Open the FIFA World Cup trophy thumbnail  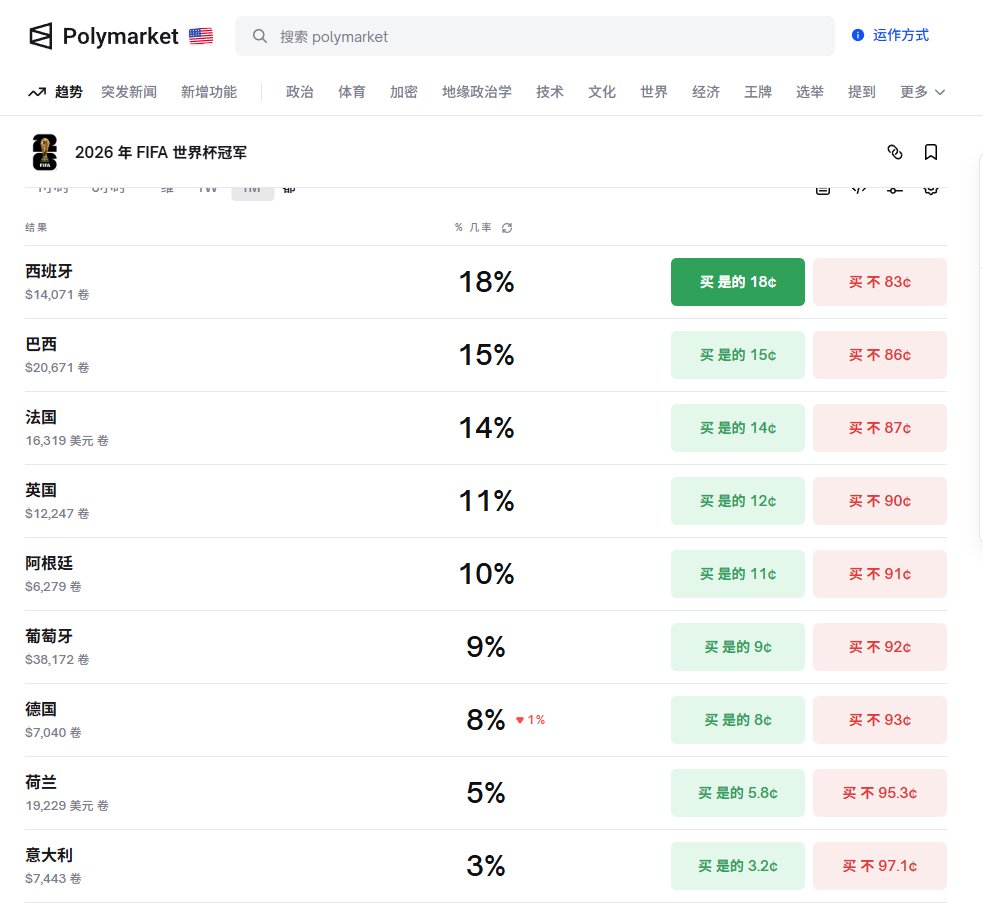click(45, 152)
